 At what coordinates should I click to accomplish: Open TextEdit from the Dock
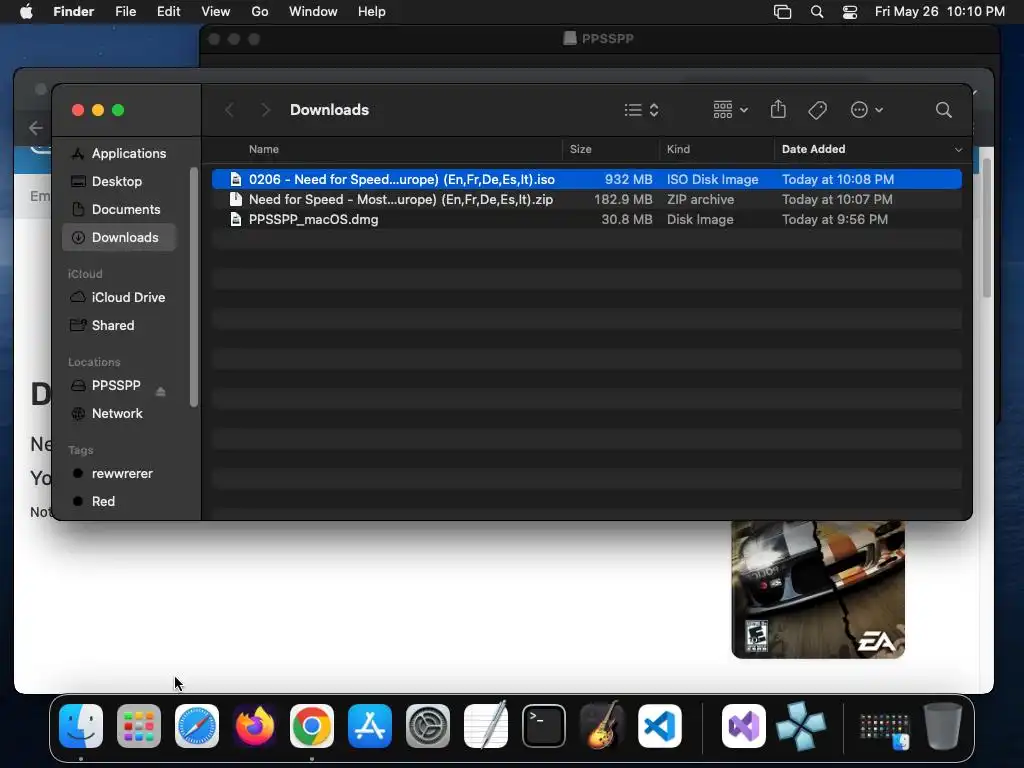click(485, 726)
